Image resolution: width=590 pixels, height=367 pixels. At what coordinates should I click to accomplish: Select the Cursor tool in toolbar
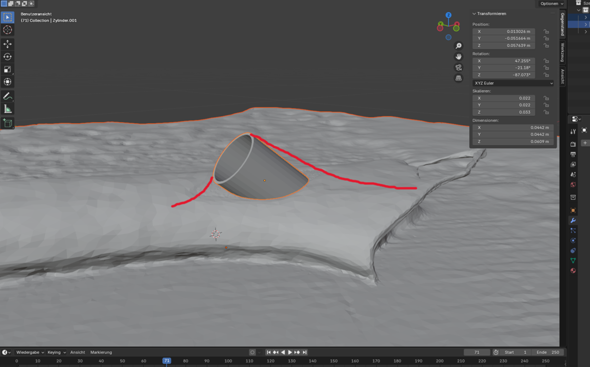(x=8, y=30)
